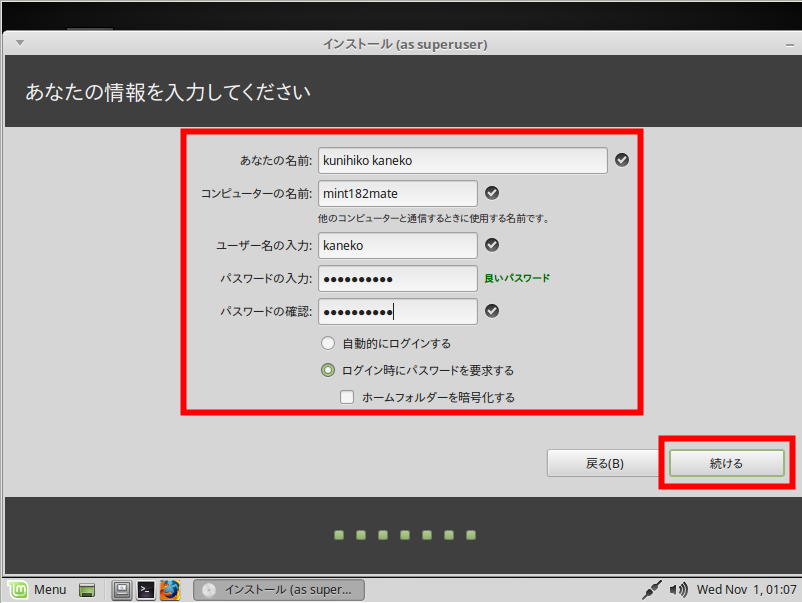Image resolution: width=802 pixels, height=603 pixels.
Task: Open the installer window's taskbar entry
Action: pos(279,590)
